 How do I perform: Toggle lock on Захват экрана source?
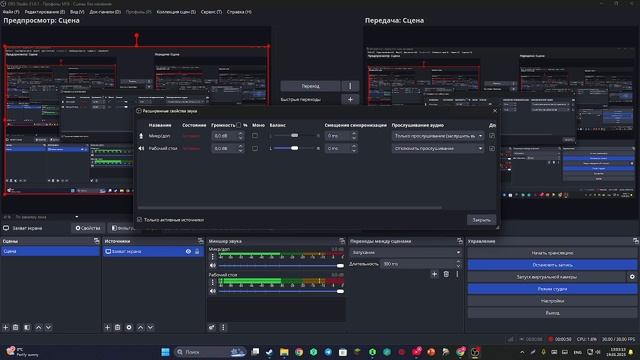coord(197,251)
